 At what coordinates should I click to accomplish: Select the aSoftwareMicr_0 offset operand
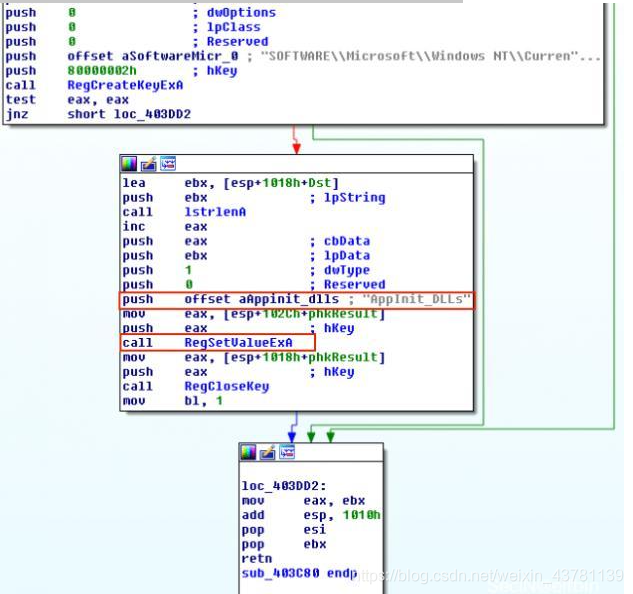180,56
